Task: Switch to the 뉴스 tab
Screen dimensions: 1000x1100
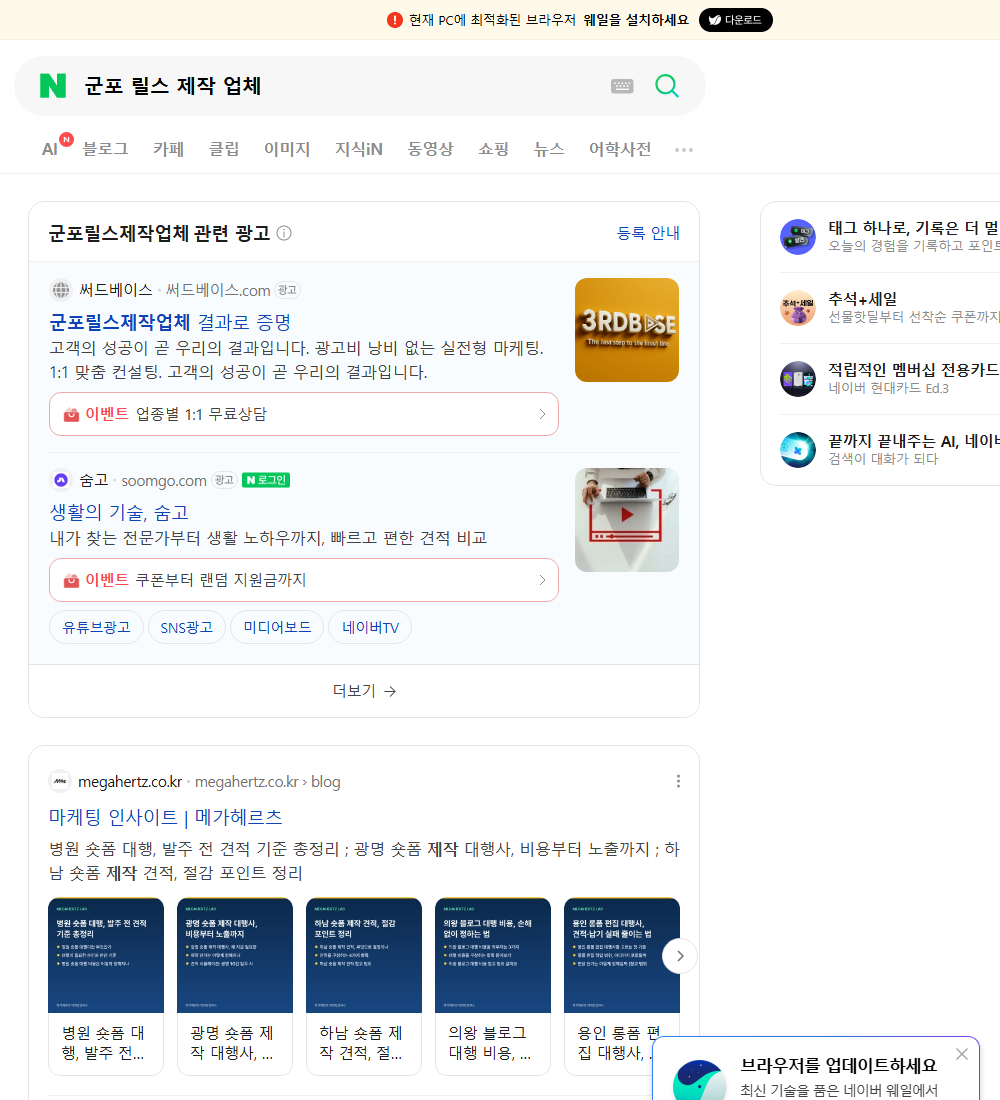Action: [549, 149]
